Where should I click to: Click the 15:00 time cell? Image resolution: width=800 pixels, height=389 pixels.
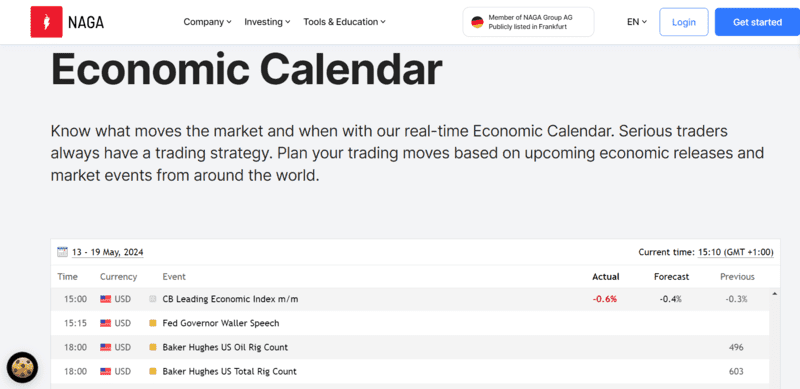[75, 299]
